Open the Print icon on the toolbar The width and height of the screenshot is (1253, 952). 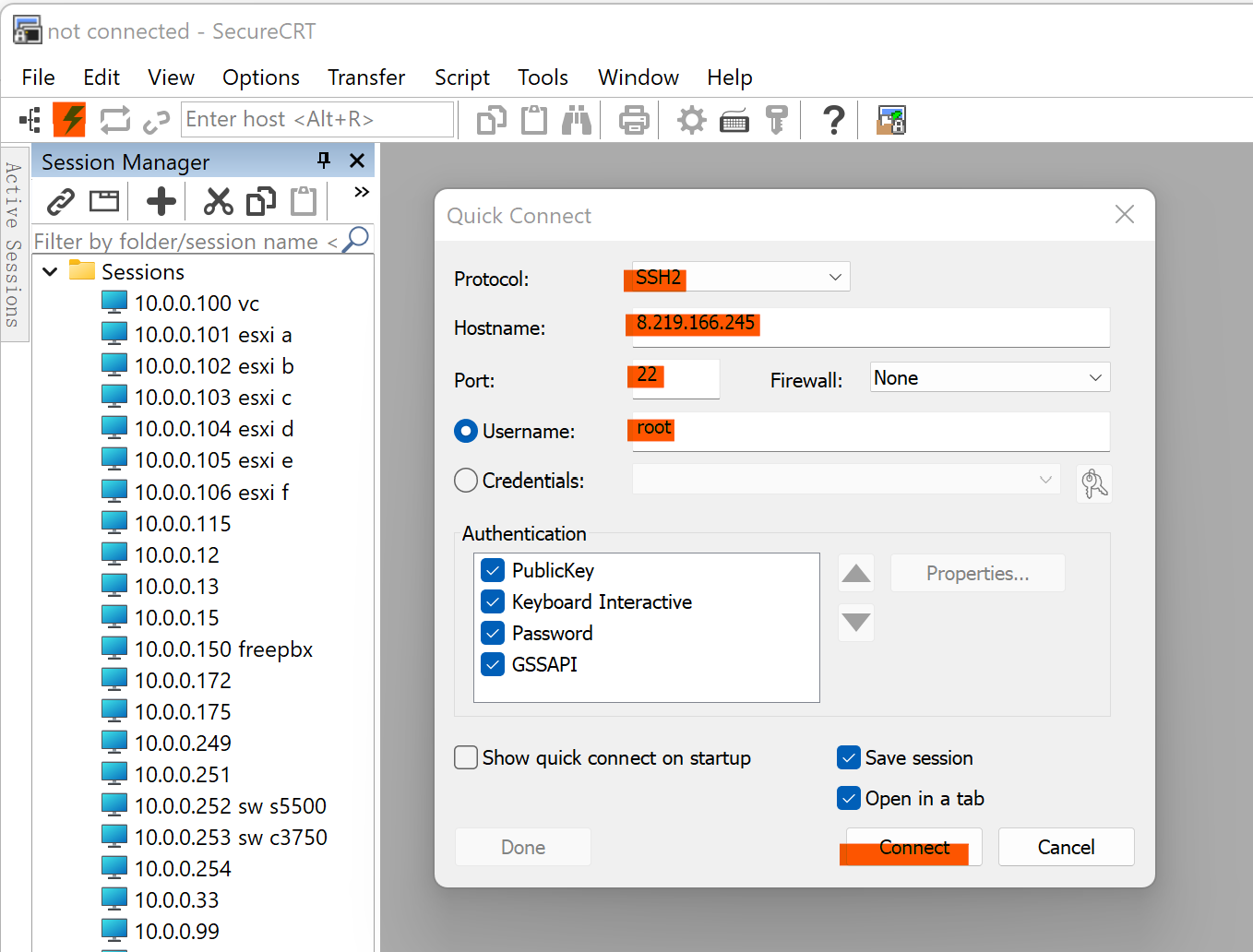tap(633, 119)
